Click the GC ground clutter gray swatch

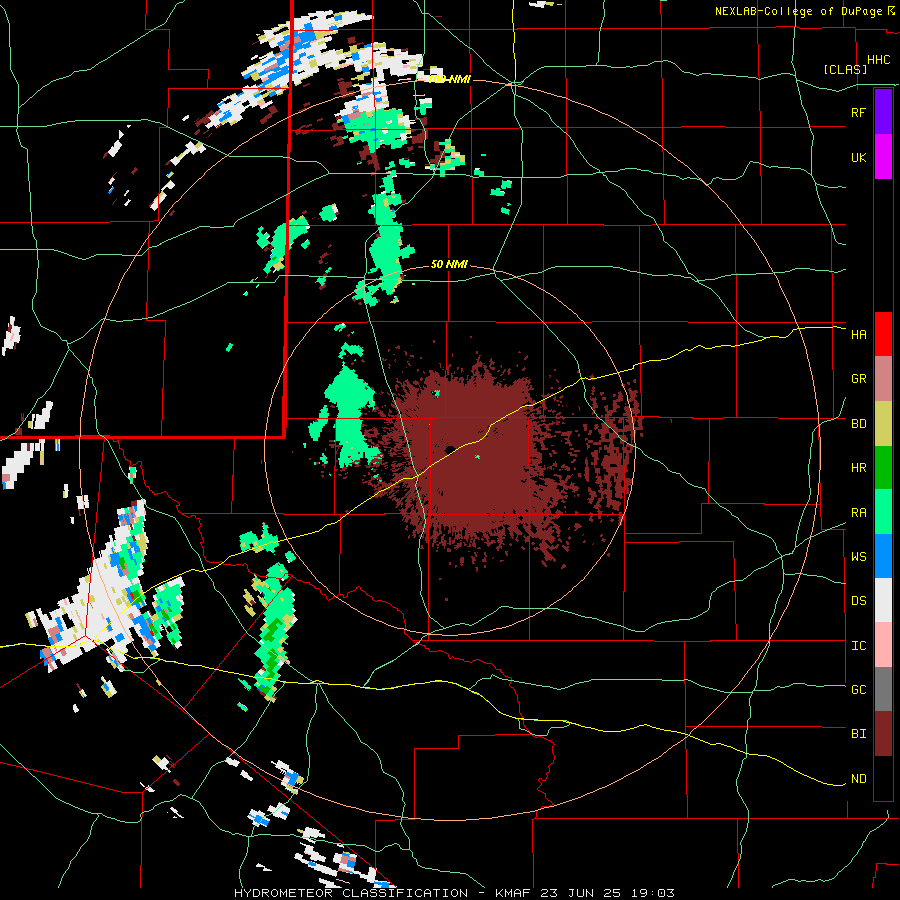pyautogui.click(x=883, y=689)
